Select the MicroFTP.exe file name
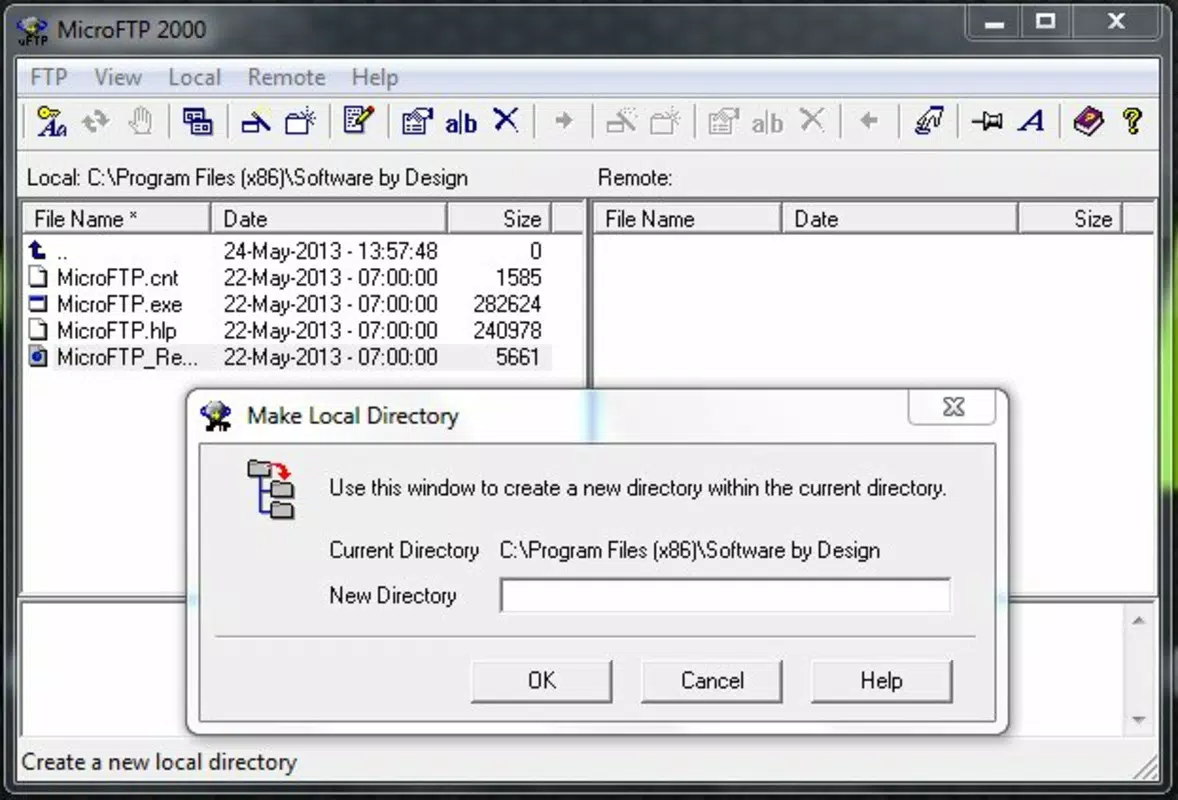The height and width of the screenshot is (800, 1178). click(119, 304)
